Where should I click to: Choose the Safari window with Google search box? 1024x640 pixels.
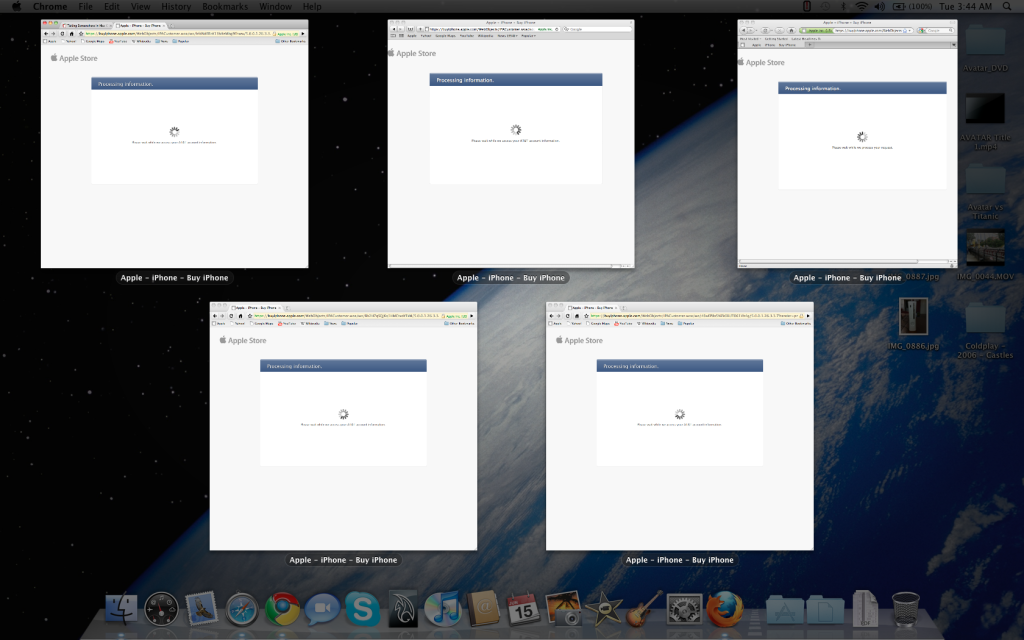coord(511,144)
